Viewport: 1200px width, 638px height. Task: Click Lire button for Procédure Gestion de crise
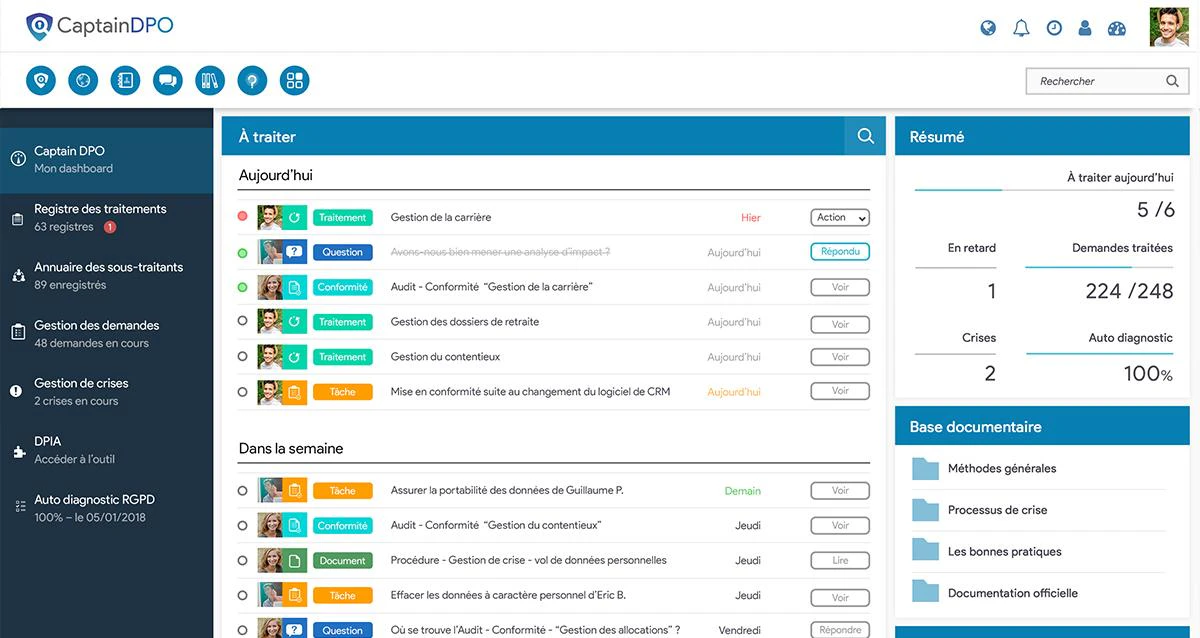840,561
